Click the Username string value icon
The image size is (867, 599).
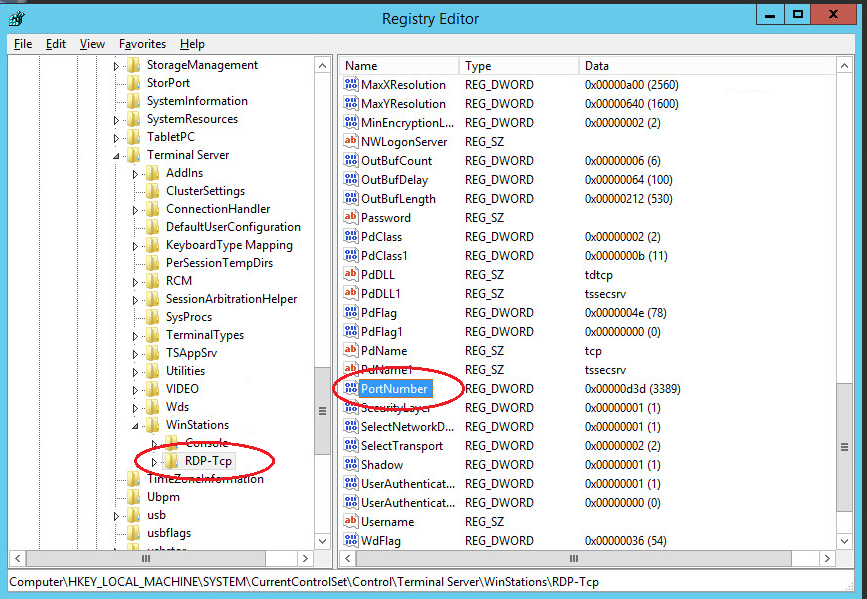coord(352,521)
